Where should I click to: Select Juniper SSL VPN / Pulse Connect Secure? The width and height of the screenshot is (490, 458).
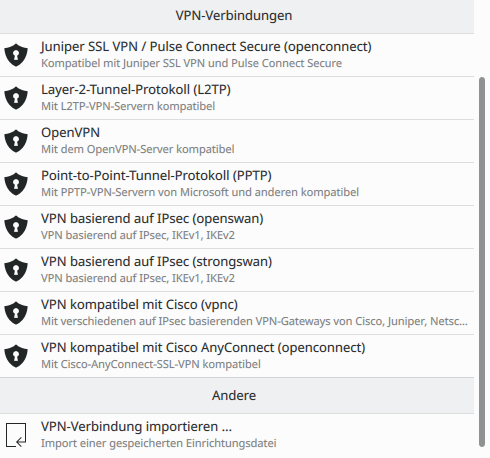(237, 55)
